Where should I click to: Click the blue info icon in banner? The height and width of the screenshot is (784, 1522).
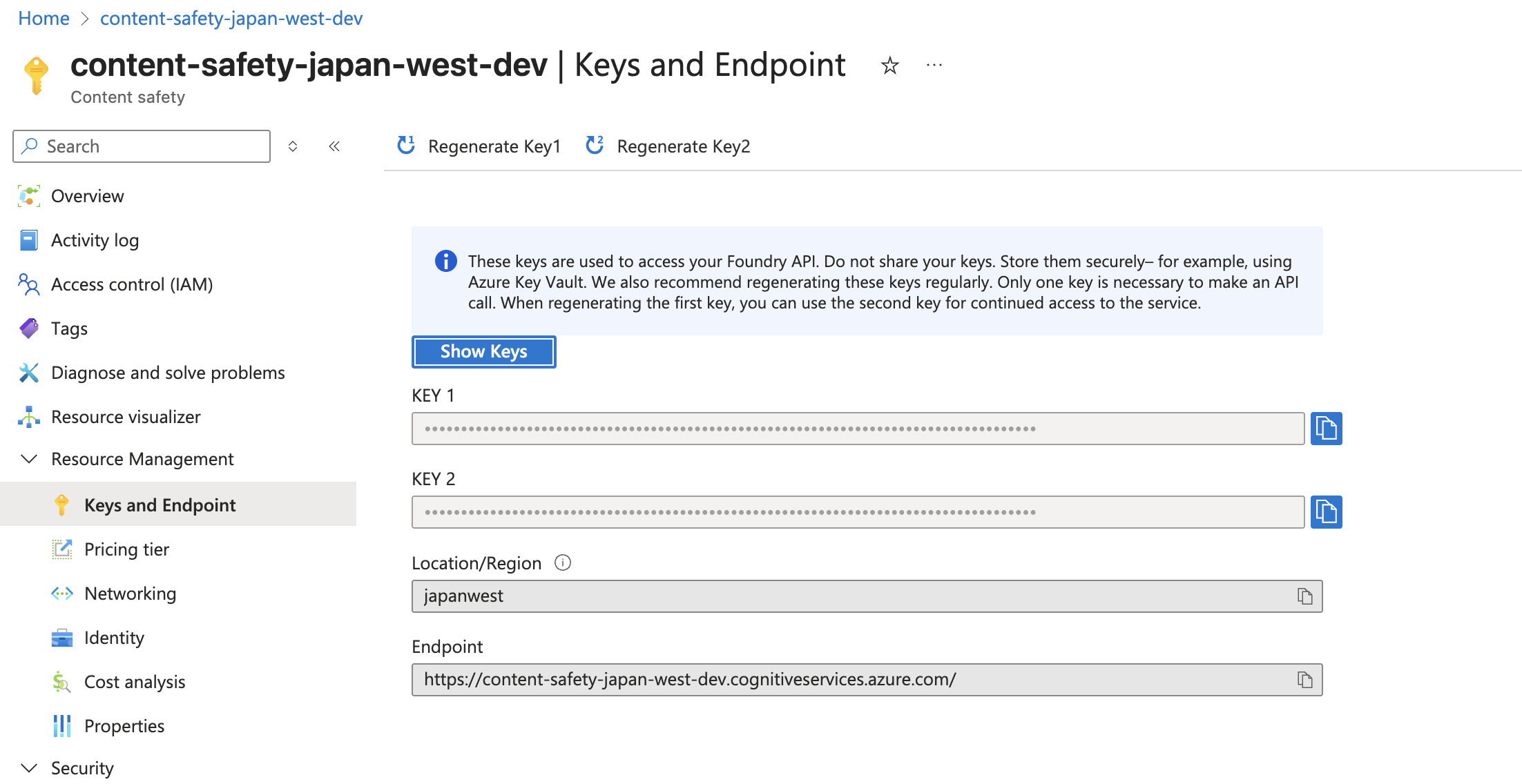click(x=446, y=261)
